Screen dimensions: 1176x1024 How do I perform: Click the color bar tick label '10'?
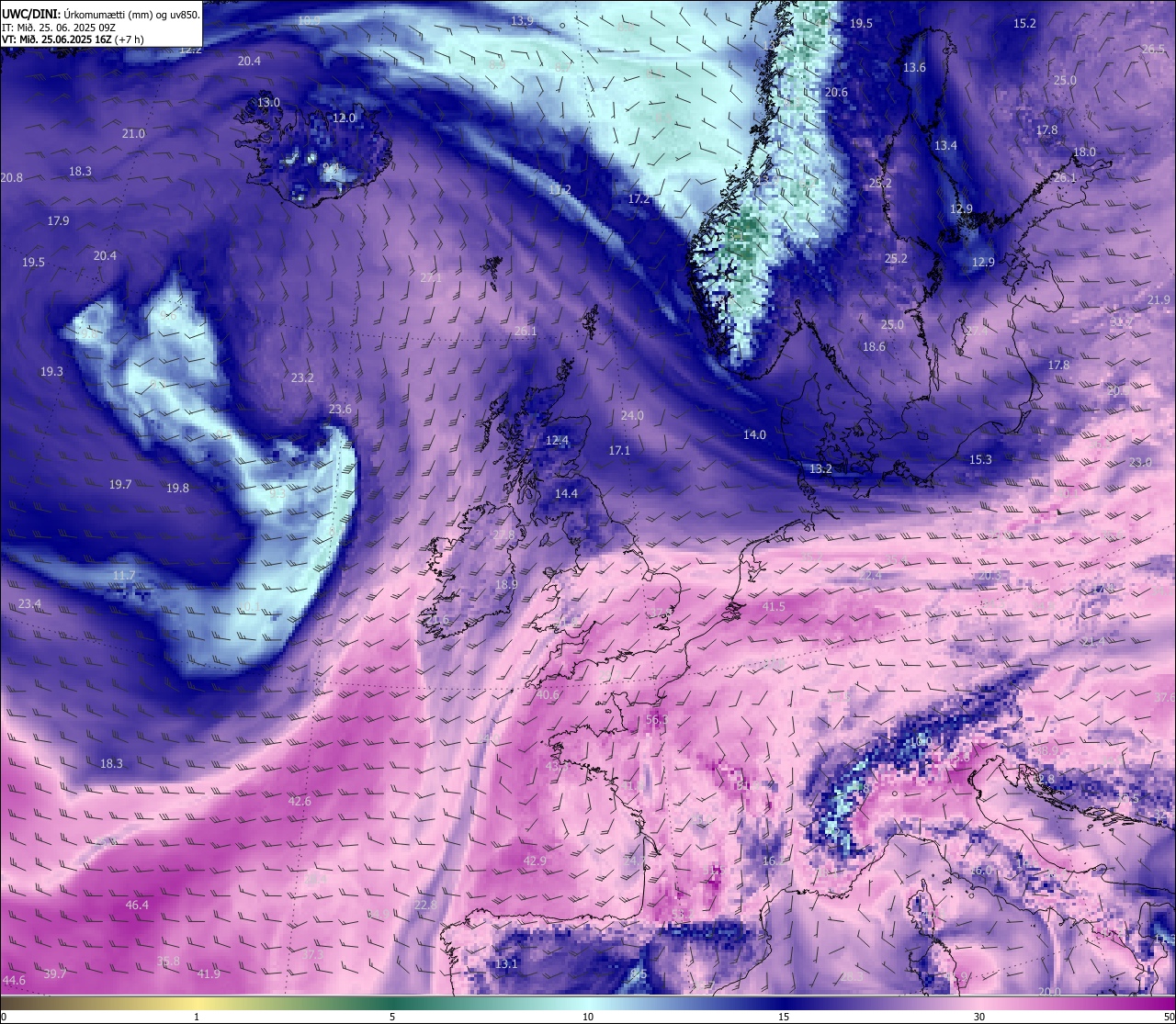[588, 1017]
